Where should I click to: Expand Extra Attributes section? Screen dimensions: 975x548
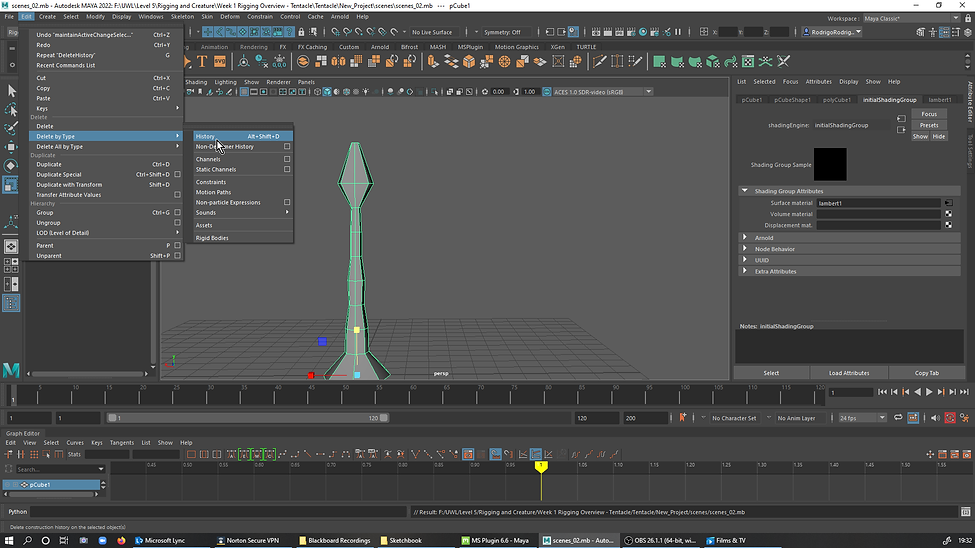point(744,271)
